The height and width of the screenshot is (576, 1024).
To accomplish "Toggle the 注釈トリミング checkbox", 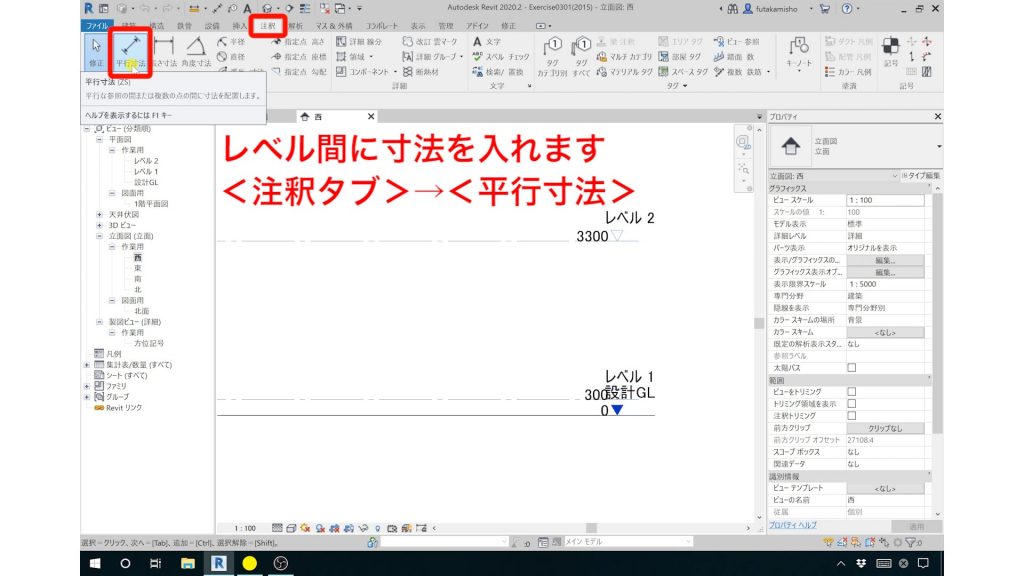I will pyautogui.click(x=851, y=413).
